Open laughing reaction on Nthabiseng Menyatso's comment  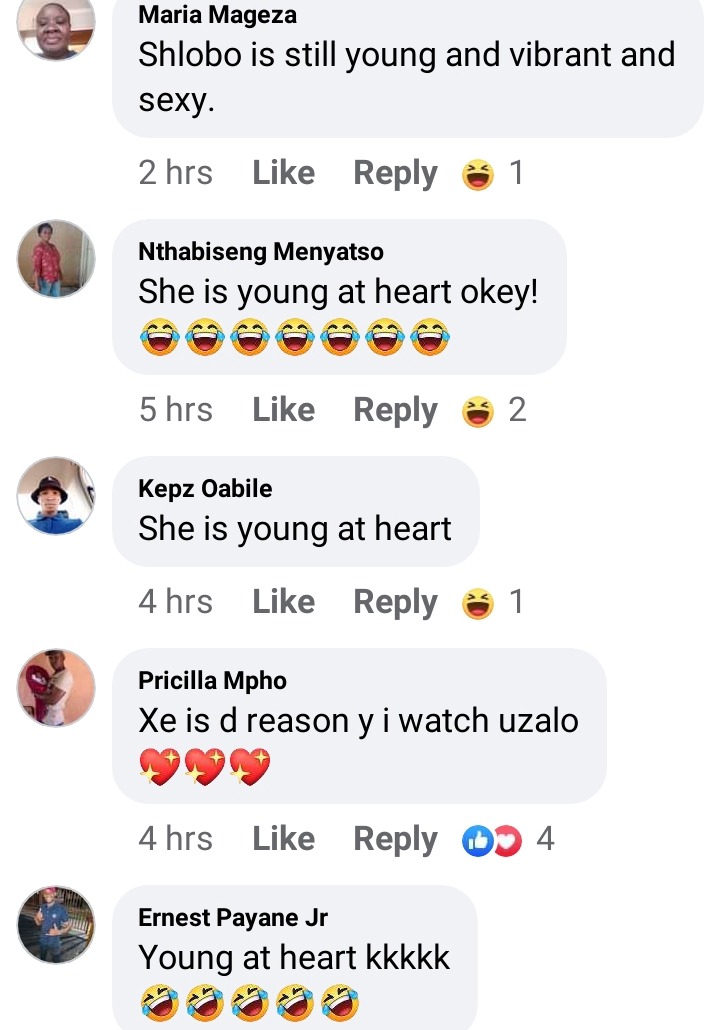click(x=478, y=411)
